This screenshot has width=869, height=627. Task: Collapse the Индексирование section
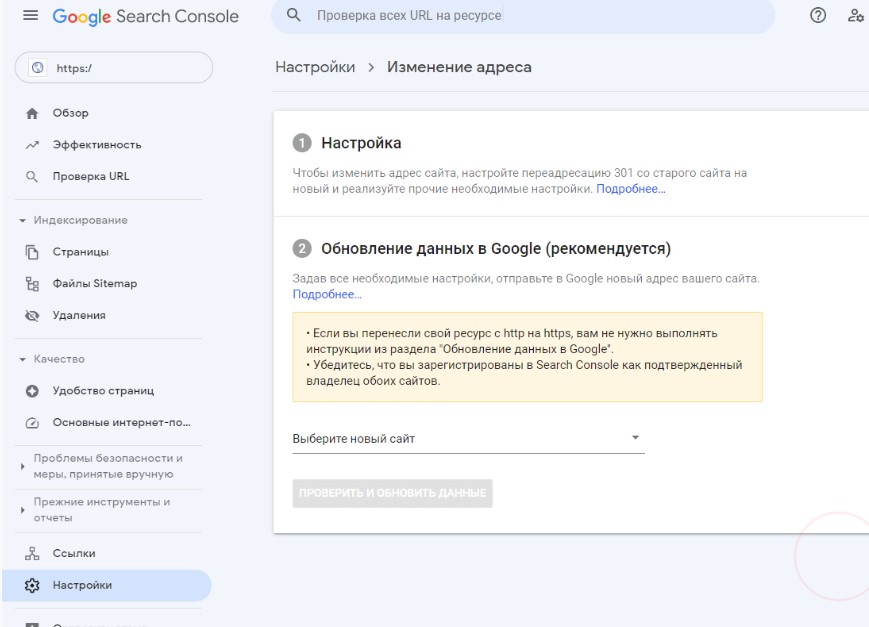(x=22, y=221)
